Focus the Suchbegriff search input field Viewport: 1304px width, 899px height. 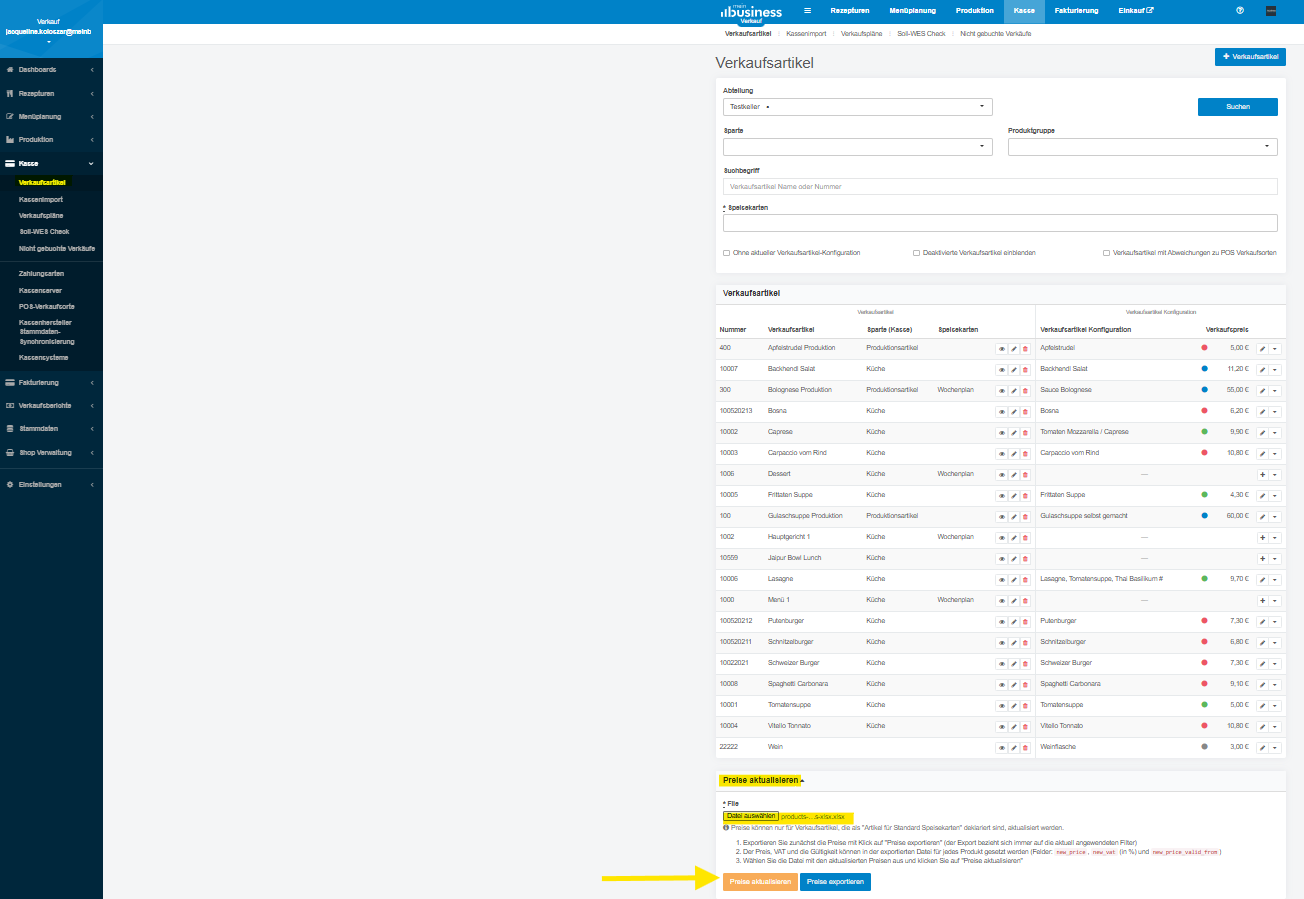pos(1000,186)
